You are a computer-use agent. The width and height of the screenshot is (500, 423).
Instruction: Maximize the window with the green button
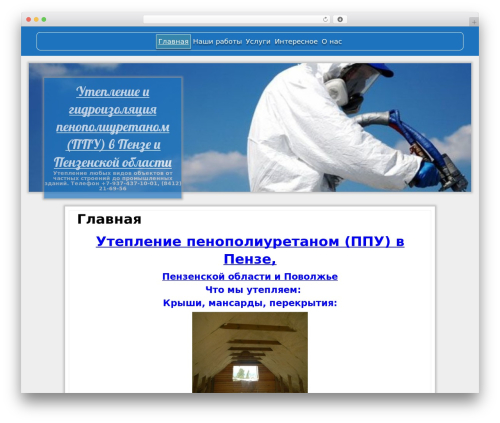click(44, 20)
